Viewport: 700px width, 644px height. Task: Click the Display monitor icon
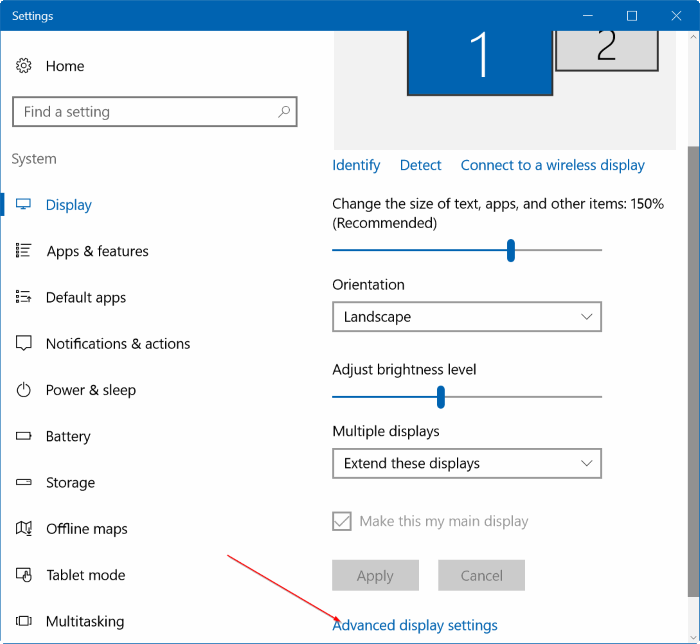click(x=23, y=204)
